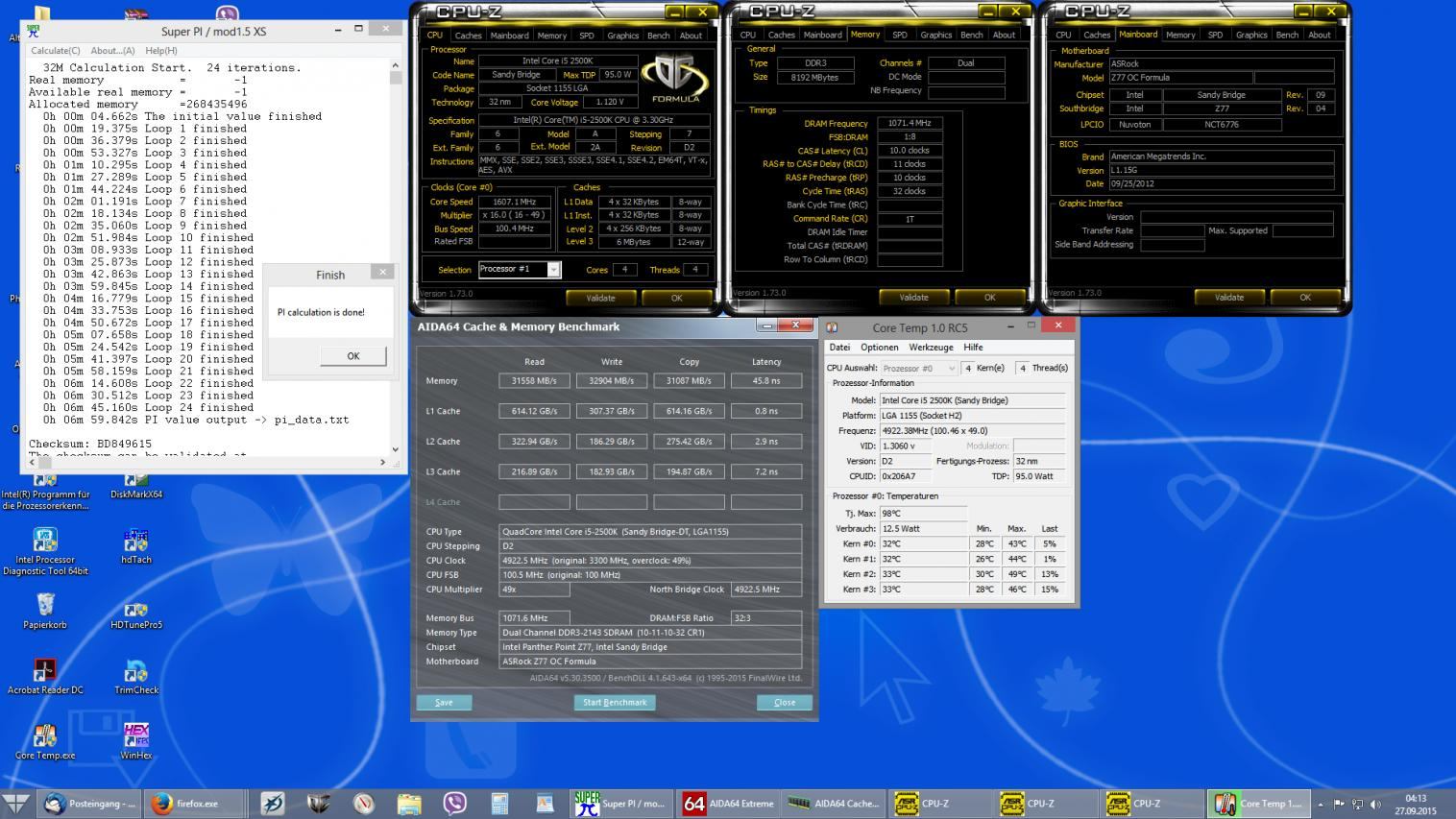Click Validate in the CPU-Z CPU window
The width and height of the screenshot is (1456, 819).
pos(600,298)
